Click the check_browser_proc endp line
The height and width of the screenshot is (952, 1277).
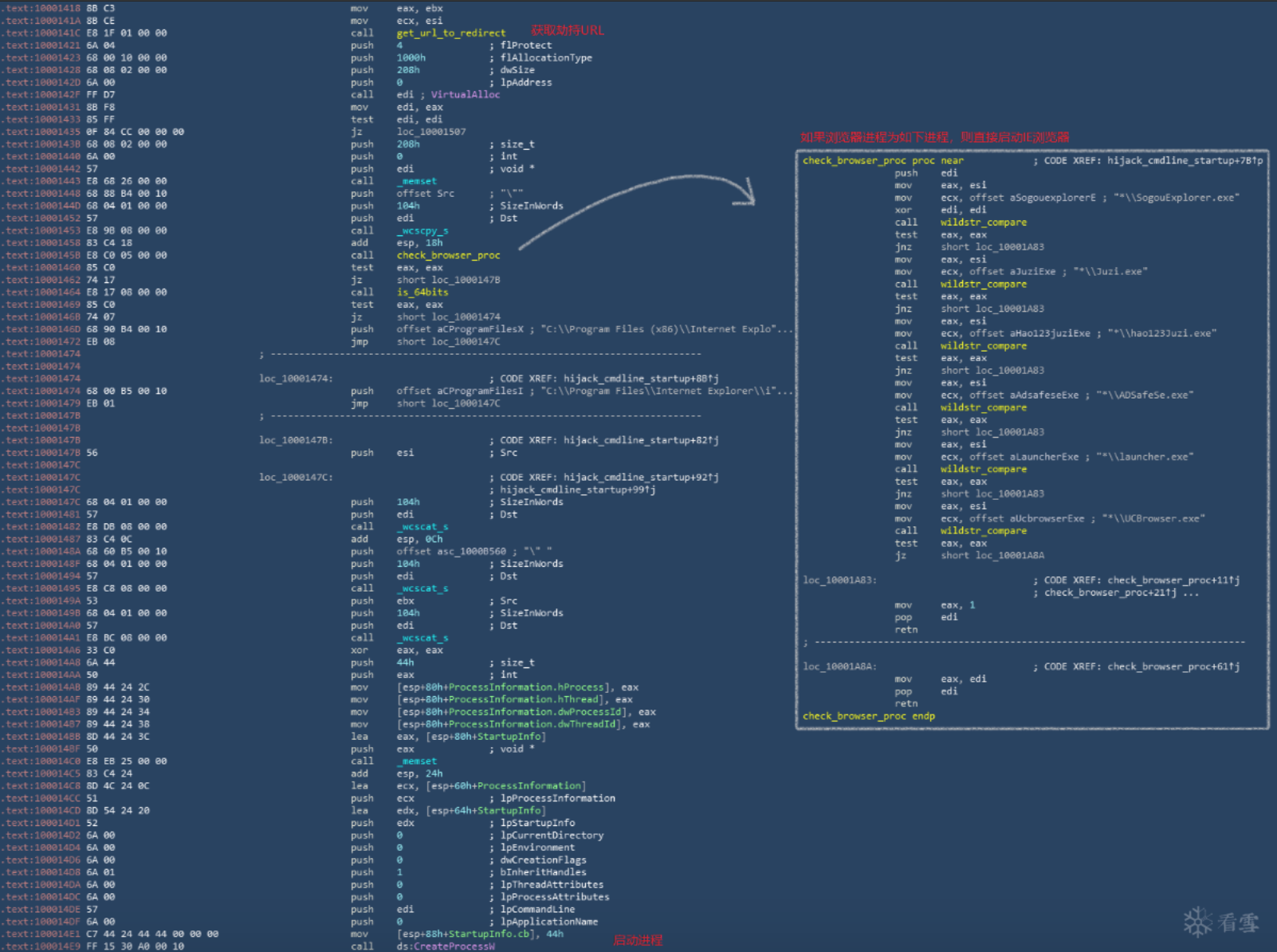click(868, 716)
